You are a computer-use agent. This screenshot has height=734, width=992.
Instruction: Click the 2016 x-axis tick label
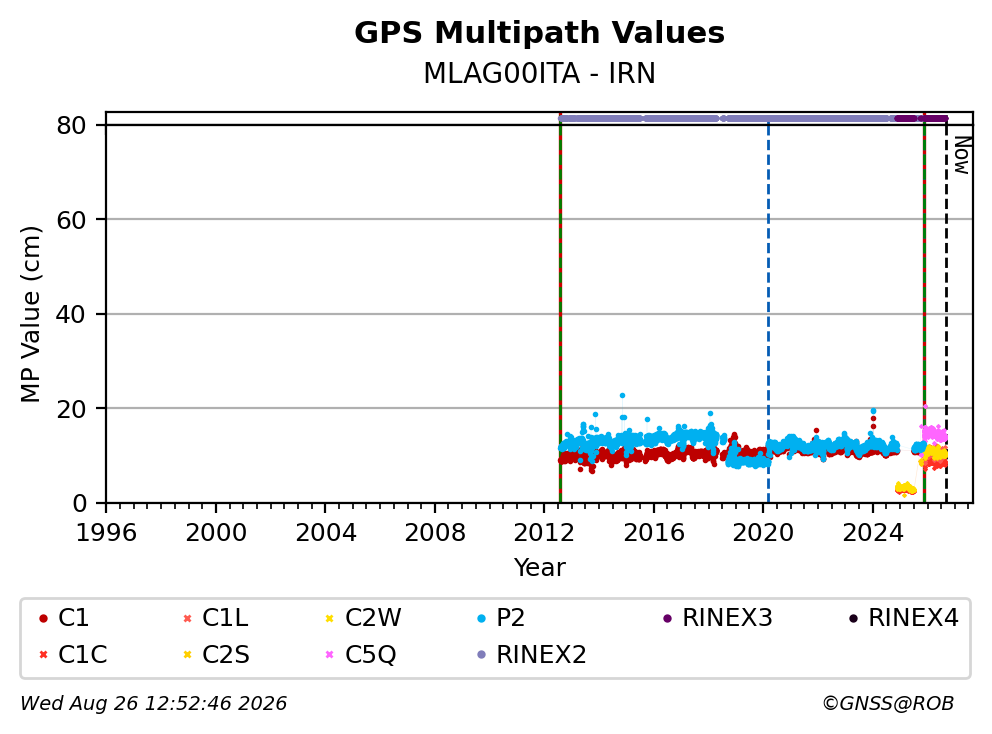click(x=654, y=533)
